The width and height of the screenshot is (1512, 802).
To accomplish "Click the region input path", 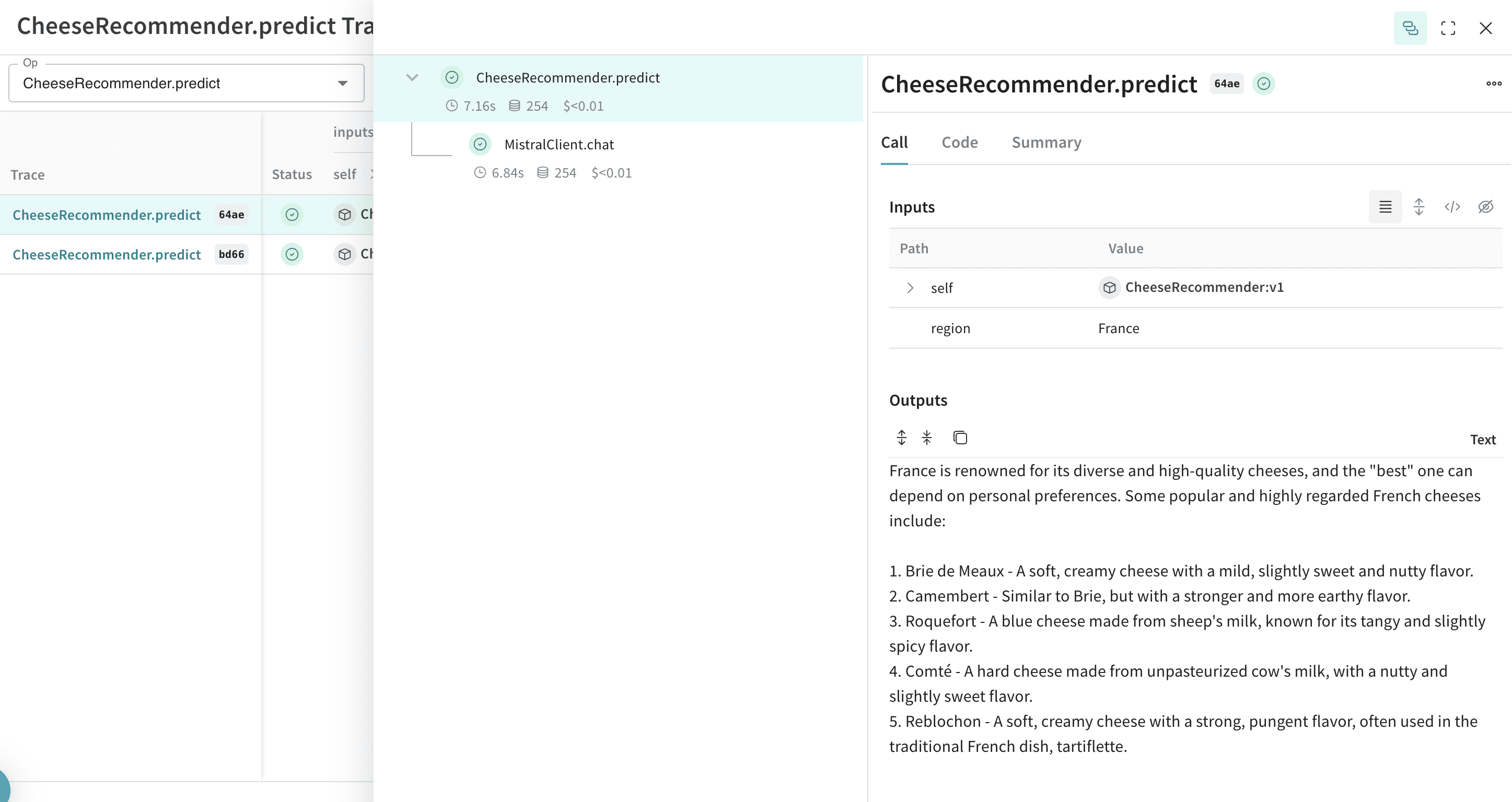I will coord(950,328).
